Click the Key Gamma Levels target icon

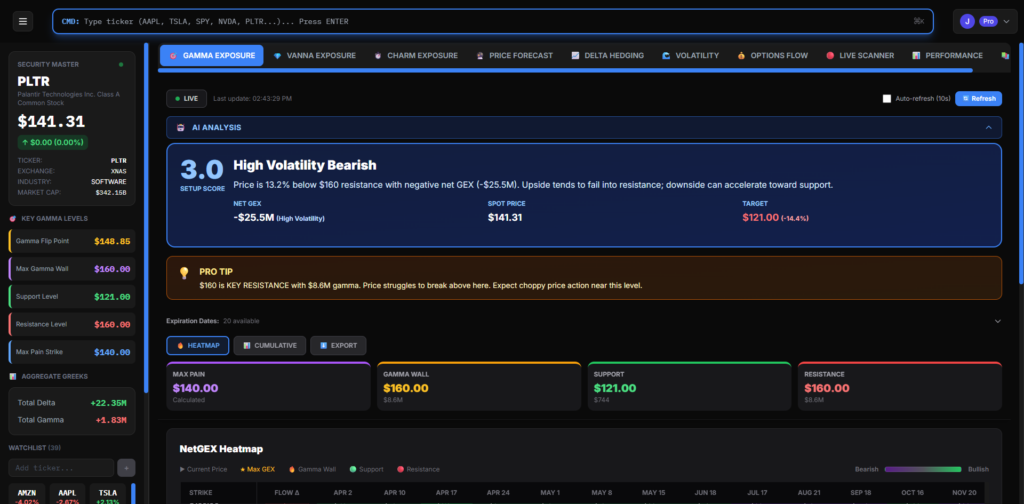click(13, 218)
